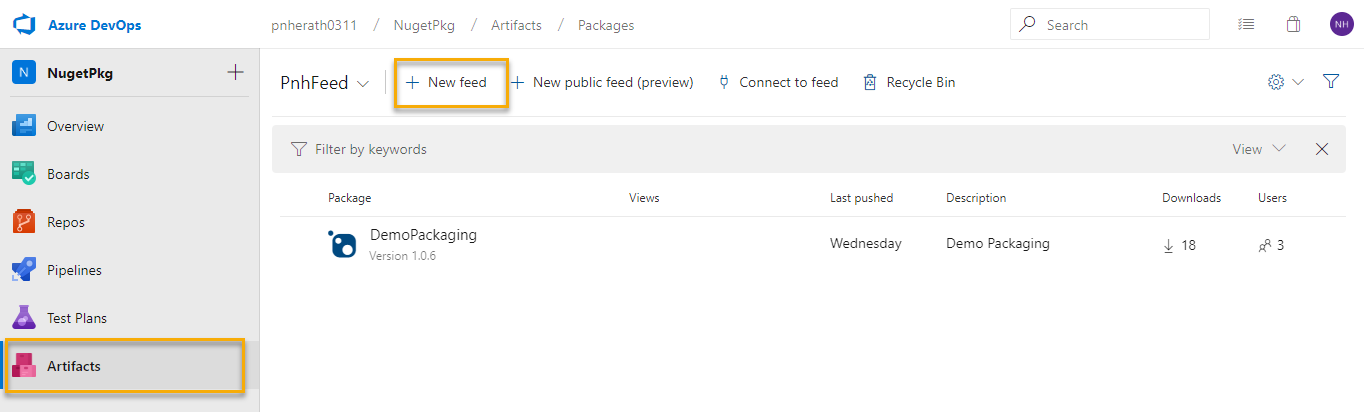This screenshot has height=412, width=1364.
Task: Go to Pipelines in the sidebar
Action: (74, 270)
